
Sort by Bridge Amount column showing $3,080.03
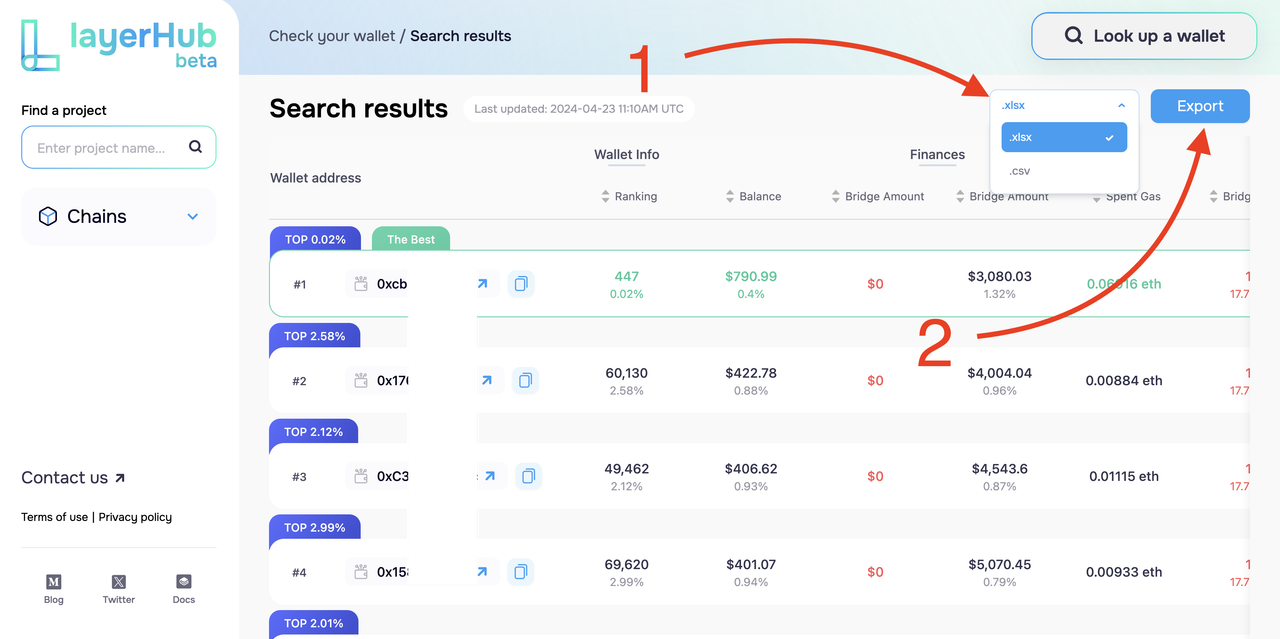[x=960, y=197]
